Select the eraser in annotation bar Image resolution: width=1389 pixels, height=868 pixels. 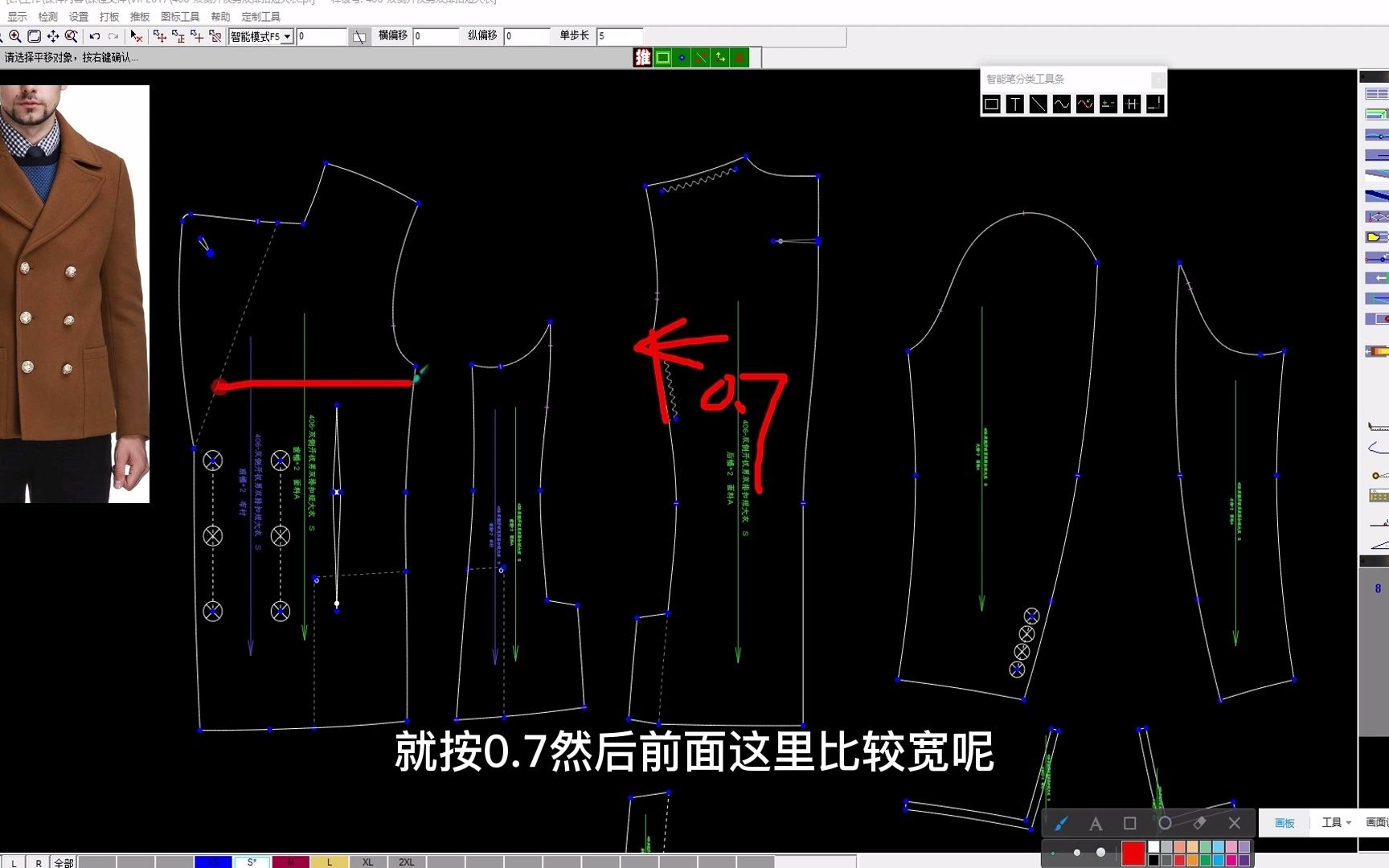point(1200,823)
